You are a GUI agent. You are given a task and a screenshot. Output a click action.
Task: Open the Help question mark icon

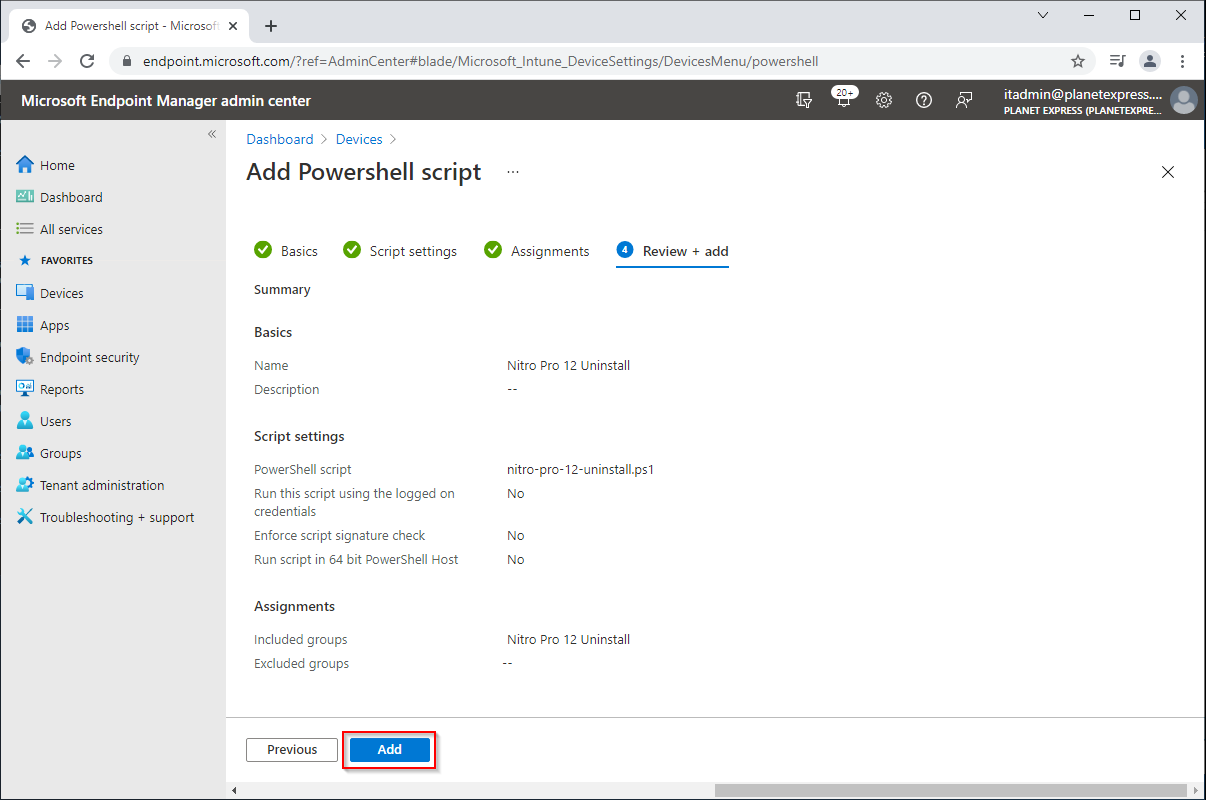[x=924, y=100]
